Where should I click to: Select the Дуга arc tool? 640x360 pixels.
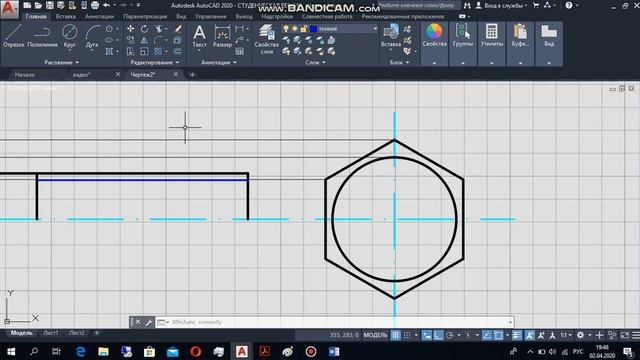click(92, 36)
